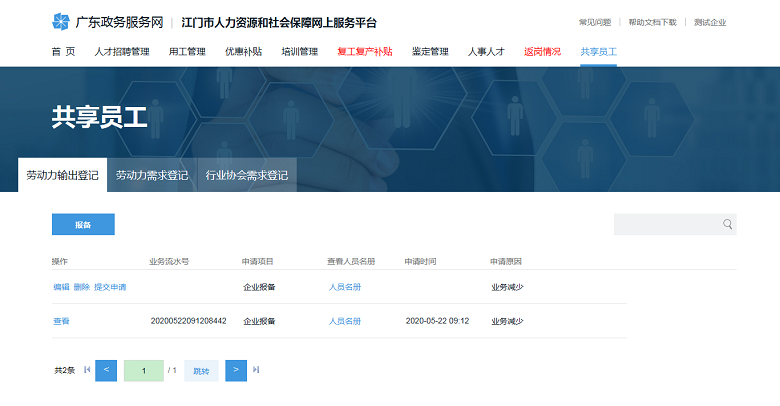The width and height of the screenshot is (780, 406).
Task: Open 复工复产补贴 menu item
Action: (365, 52)
